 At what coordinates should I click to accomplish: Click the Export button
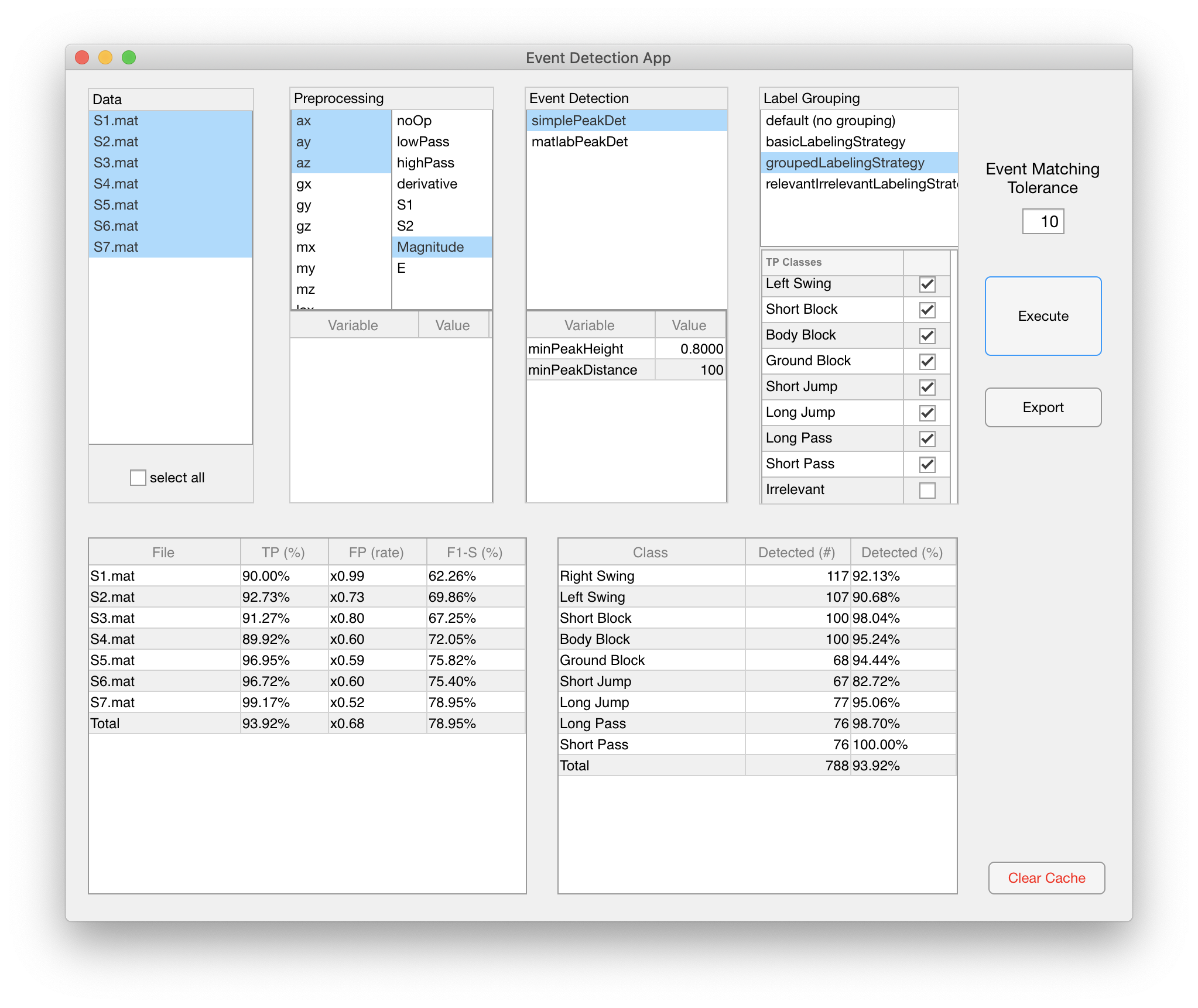pyautogui.click(x=1042, y=407)
